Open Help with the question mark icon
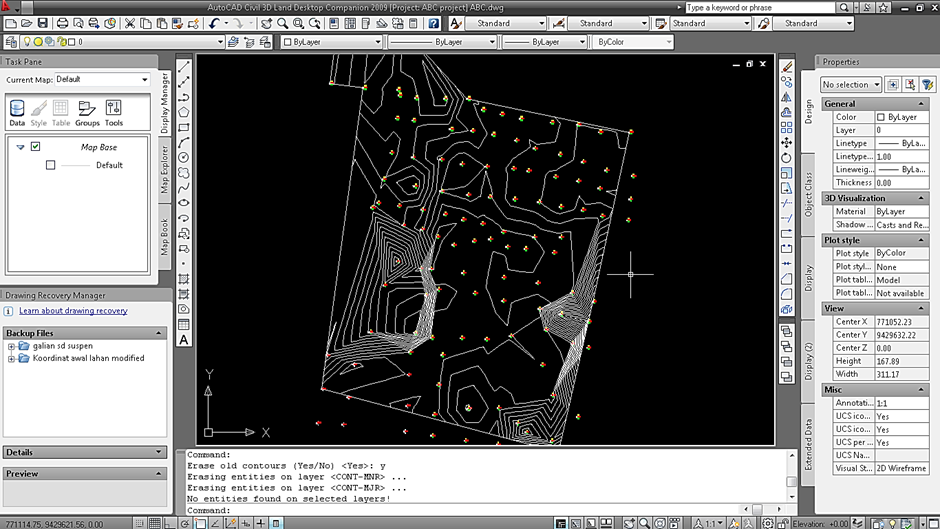Screen dimensions: 940x529 click(x=433, y=23)
